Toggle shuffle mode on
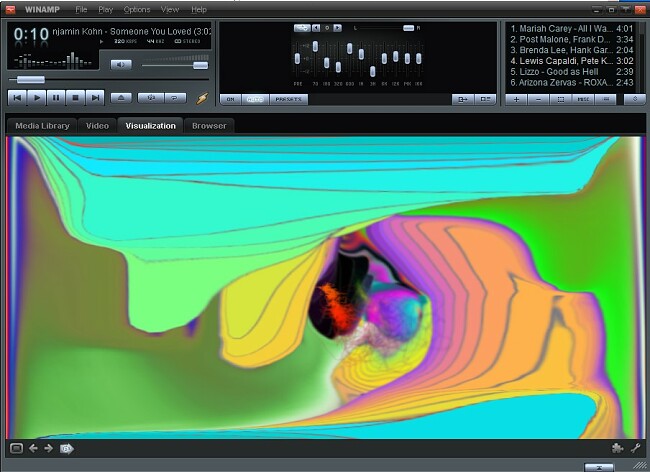This screenshot has width=650, height=472. click(151, 98)
